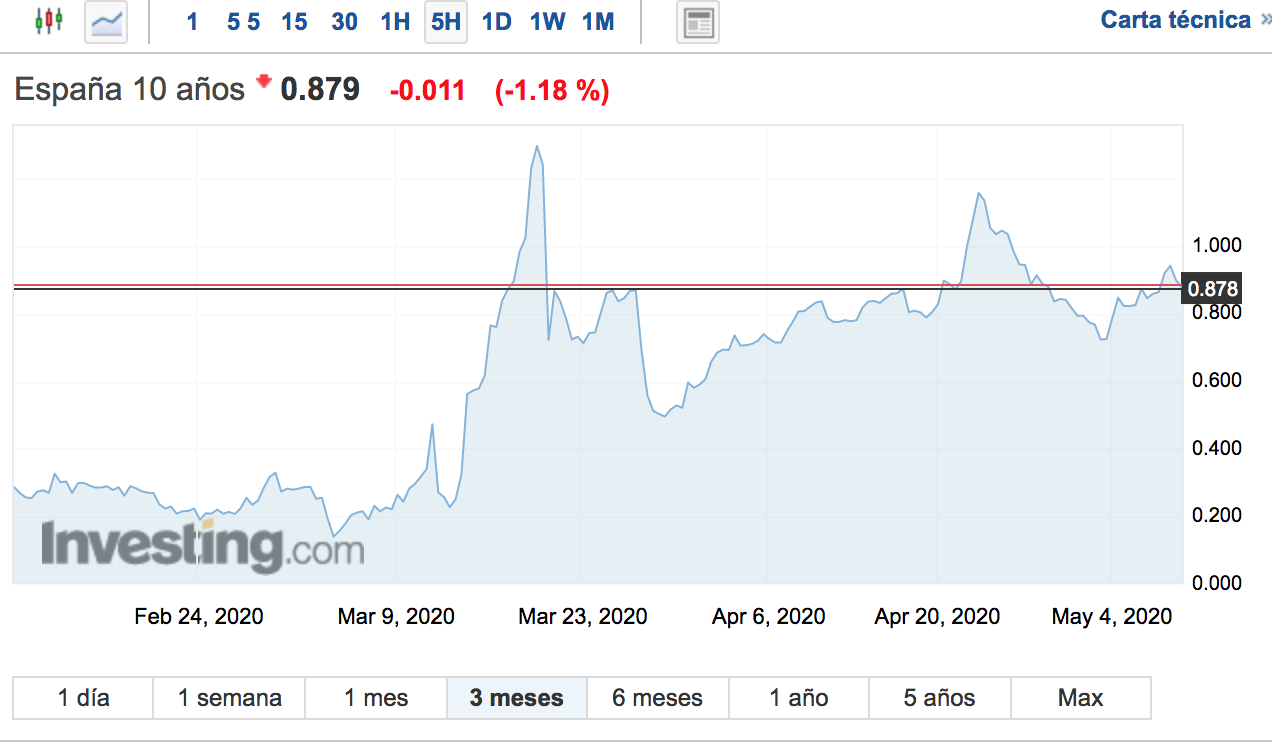Switch to the 6 meses range
Image resolution: width=1272 pixels, height=746 pixels.
point(657,698)
